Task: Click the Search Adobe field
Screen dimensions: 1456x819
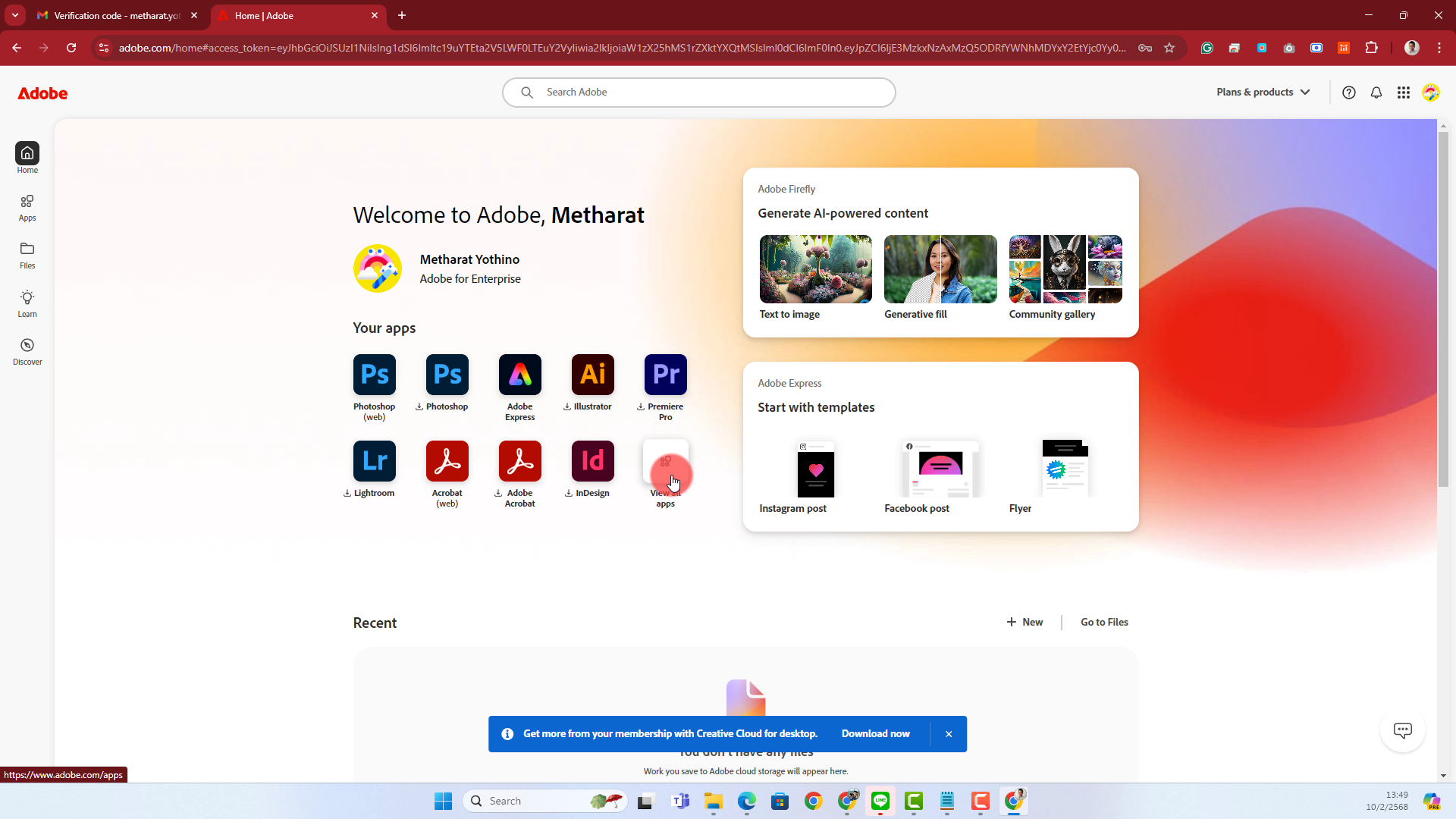Action: (698, 93)
